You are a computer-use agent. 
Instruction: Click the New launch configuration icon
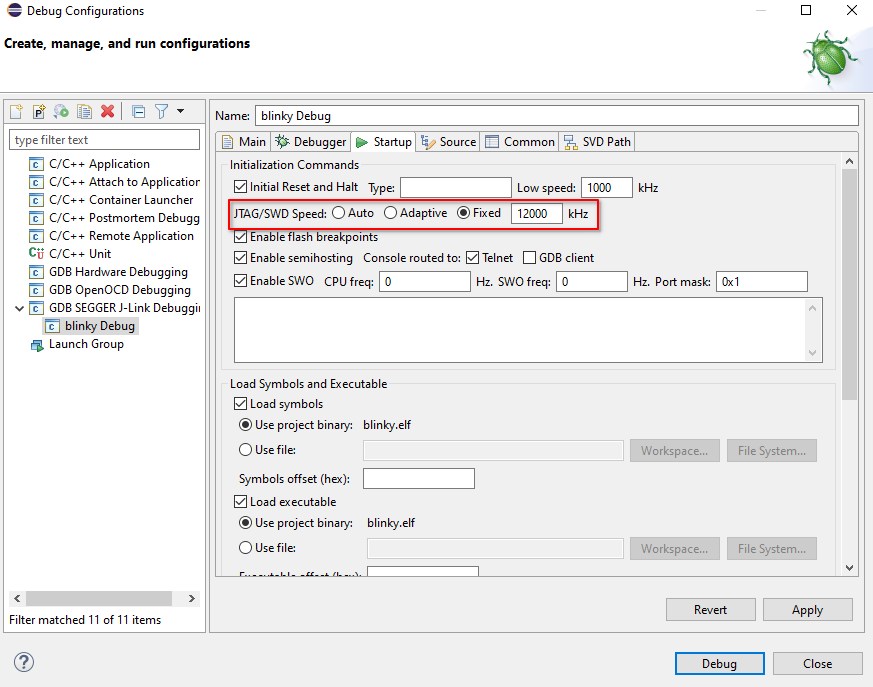coord(16,111)
